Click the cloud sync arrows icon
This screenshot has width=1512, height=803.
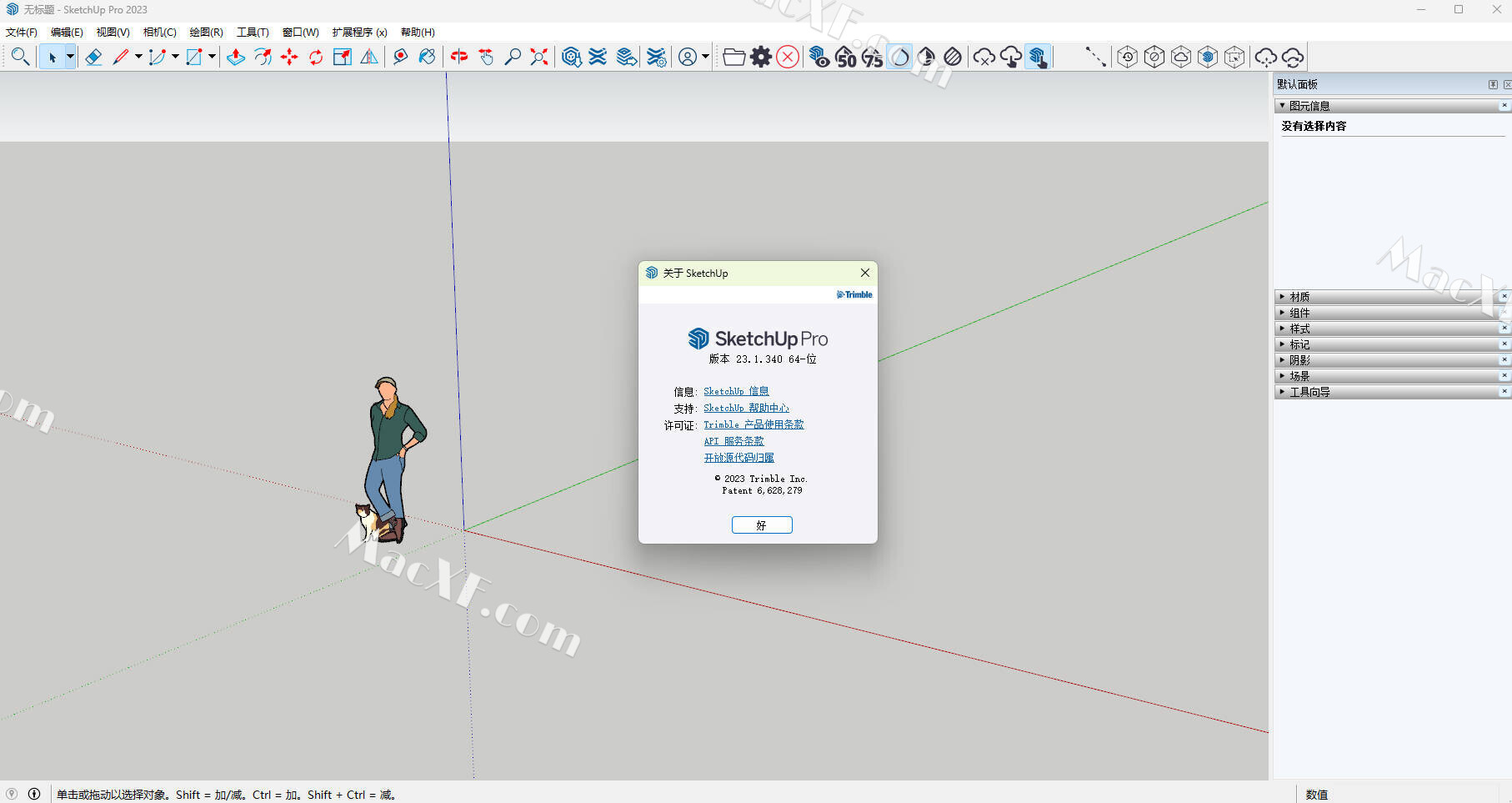pyautogui.click(x=1293, y=57)
